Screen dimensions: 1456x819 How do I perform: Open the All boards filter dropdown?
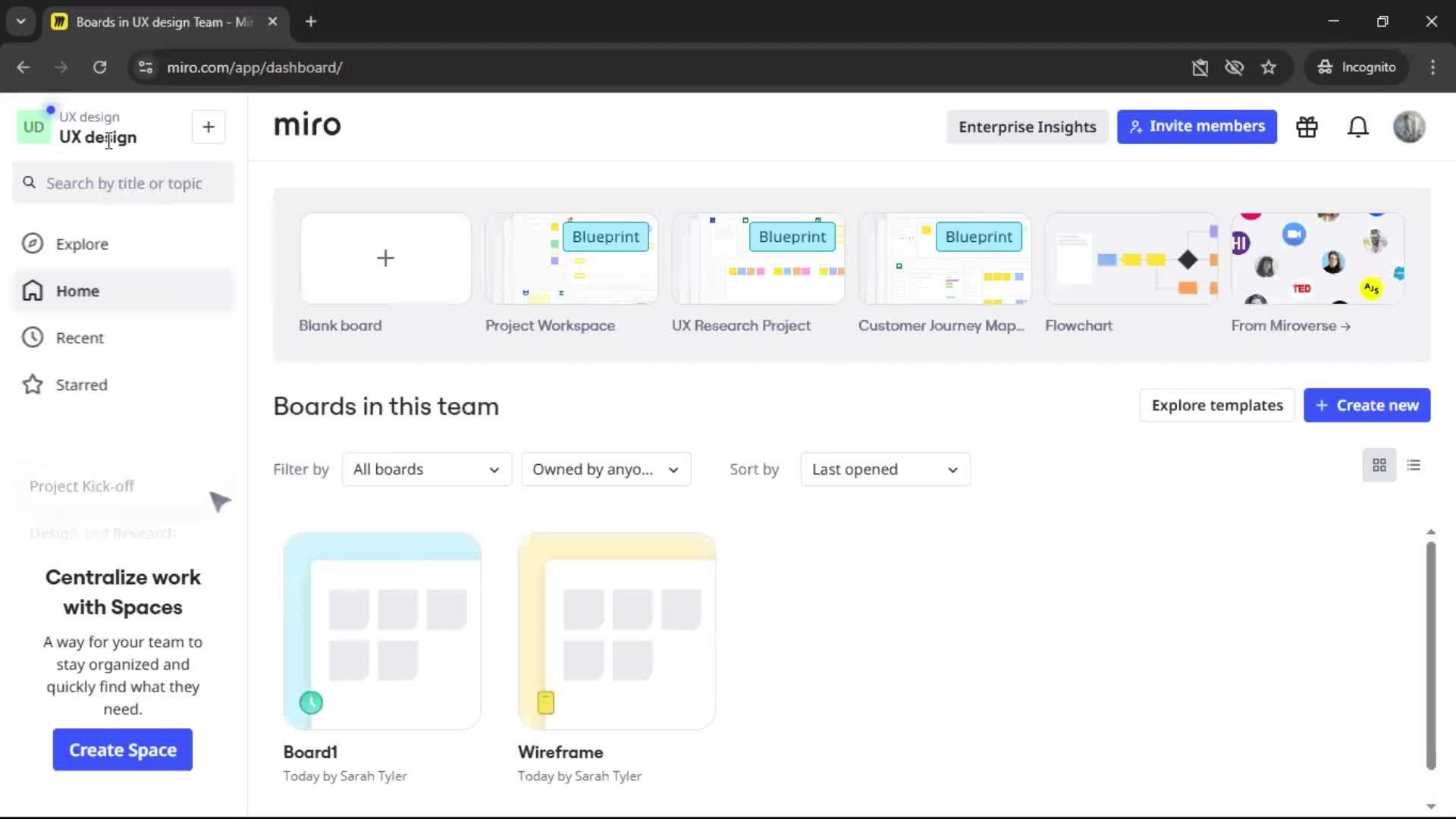(427, 469)
